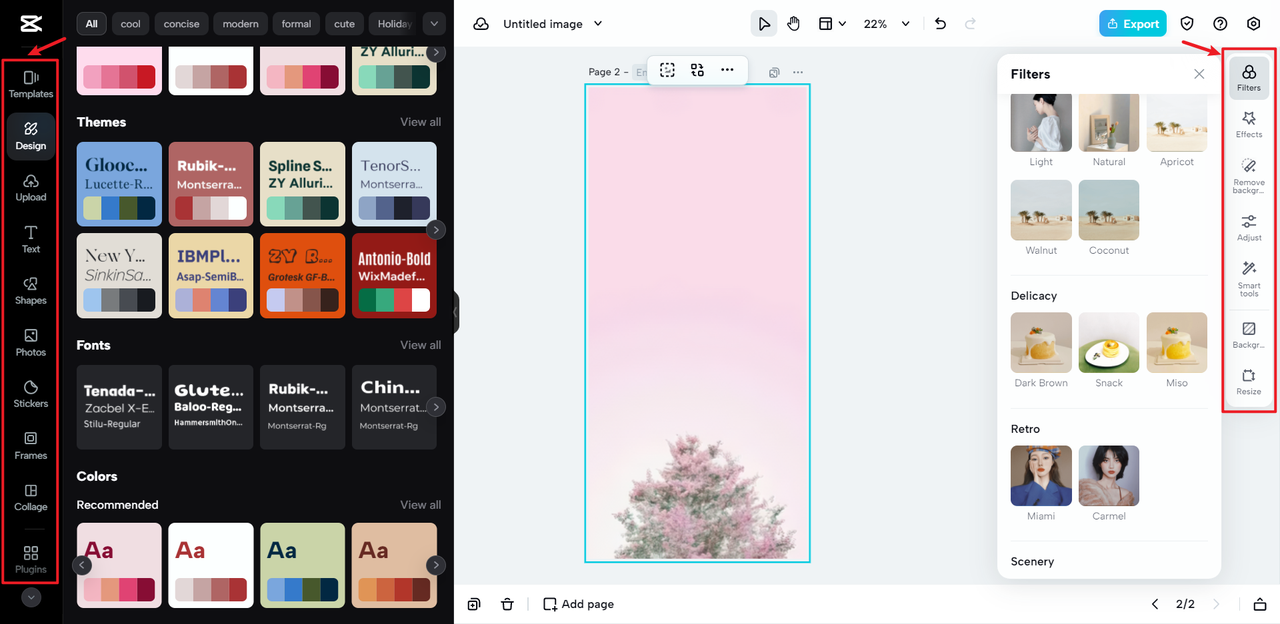The width and height of the screenshot is (1280, 624).
Task: Open the Effects tool
Action: click(x=1249, y=124)
